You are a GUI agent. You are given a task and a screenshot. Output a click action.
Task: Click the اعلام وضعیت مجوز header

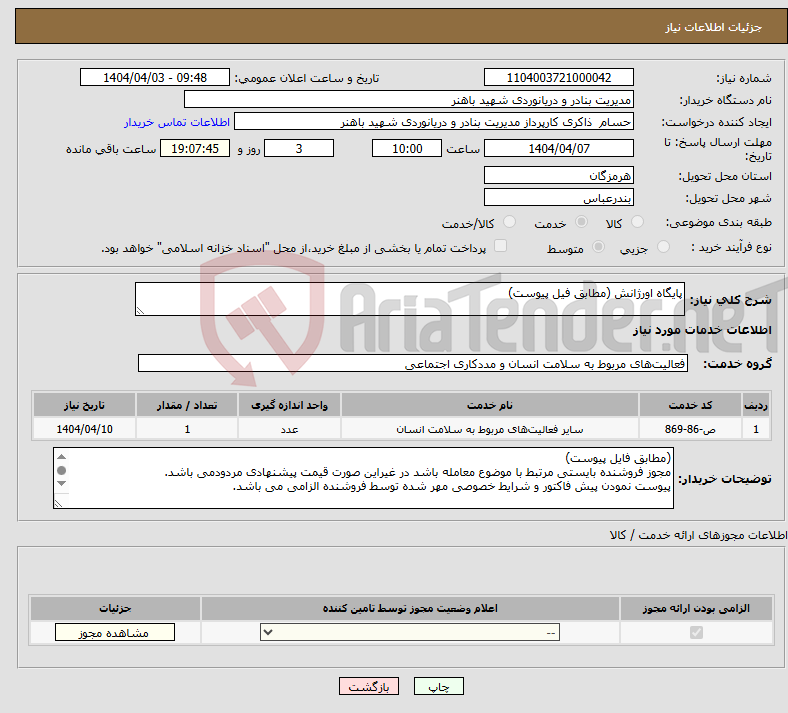(x=410, y=608)
